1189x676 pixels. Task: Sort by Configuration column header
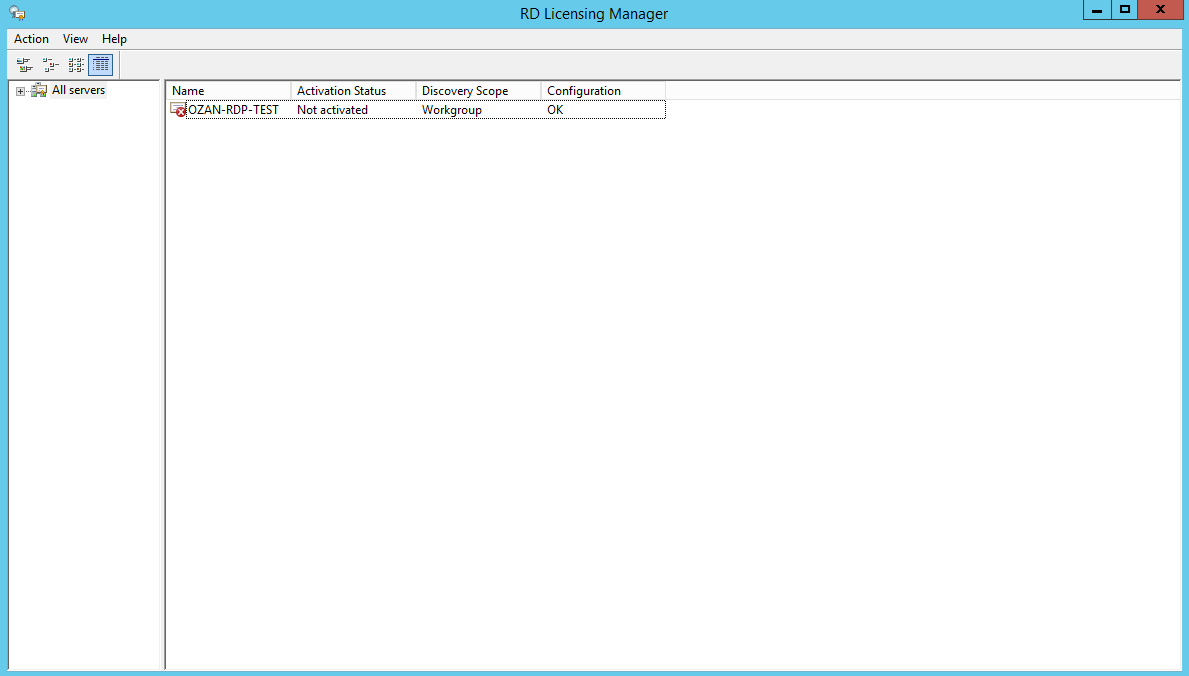[x=602, y=91]
